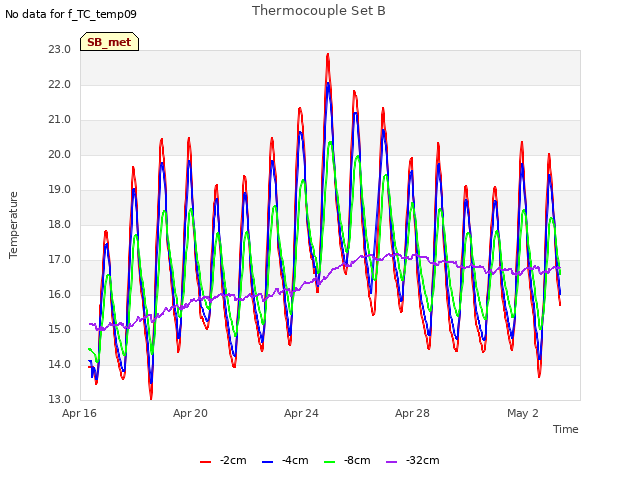Click the Apr 20 x-axis tick label
640x480 pixels.
(x=190, y=413)
